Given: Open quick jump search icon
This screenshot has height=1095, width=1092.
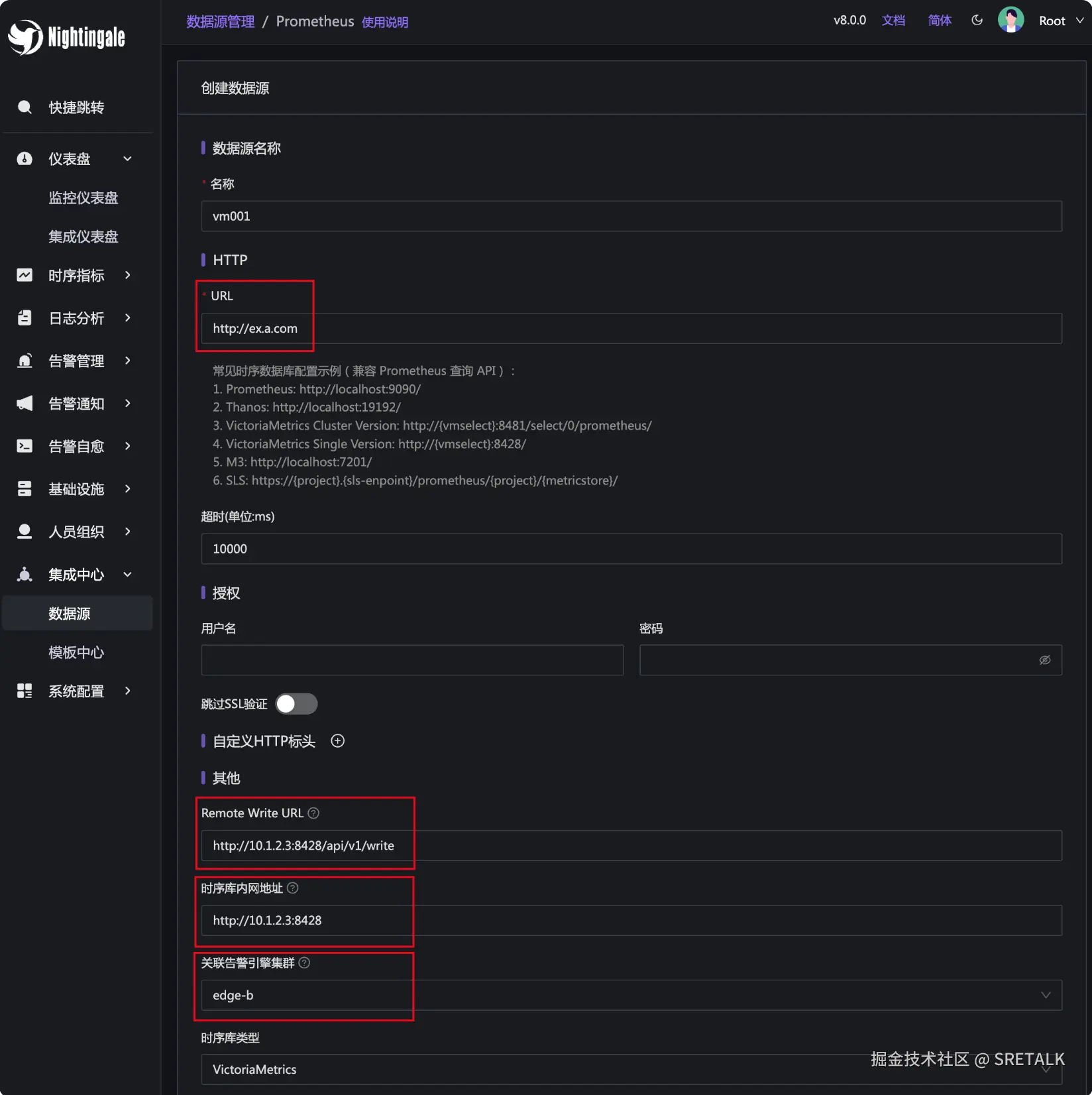Looking at the screenshot, I should click(x=25, y=107).
